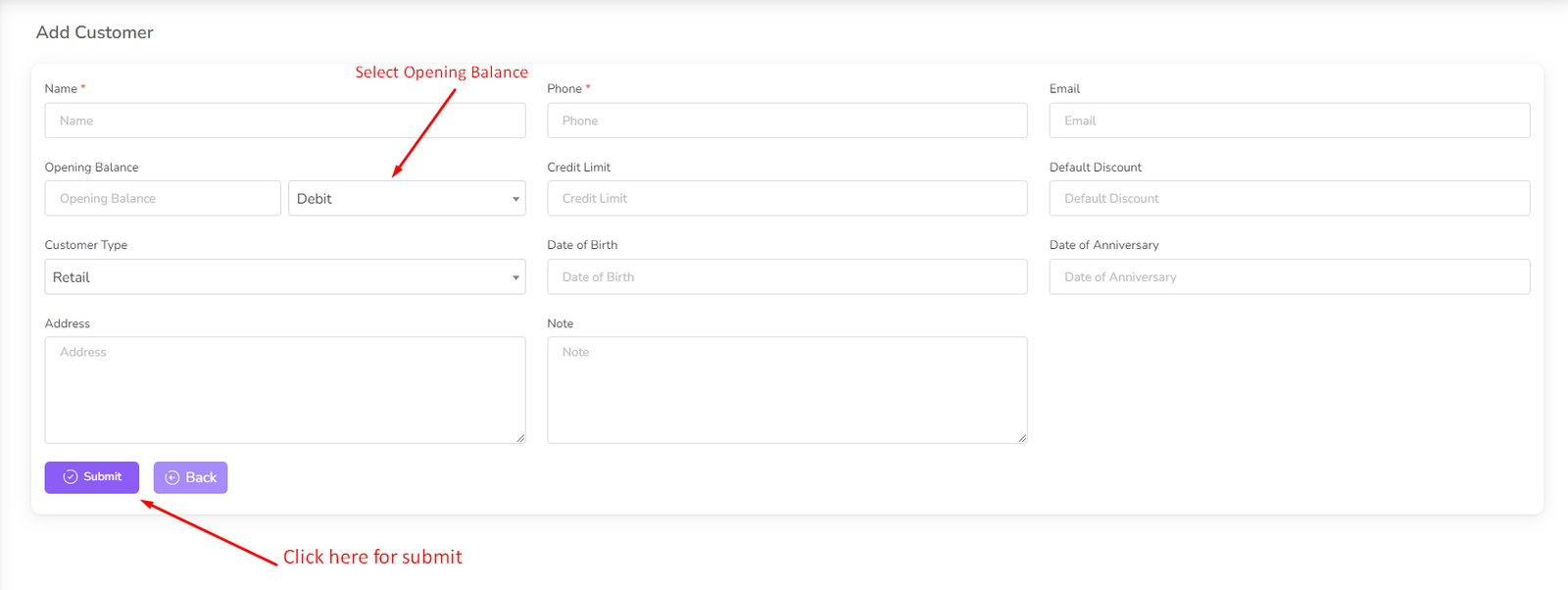Focus the Name input field

pyautogui.click(x=284, y=121)
